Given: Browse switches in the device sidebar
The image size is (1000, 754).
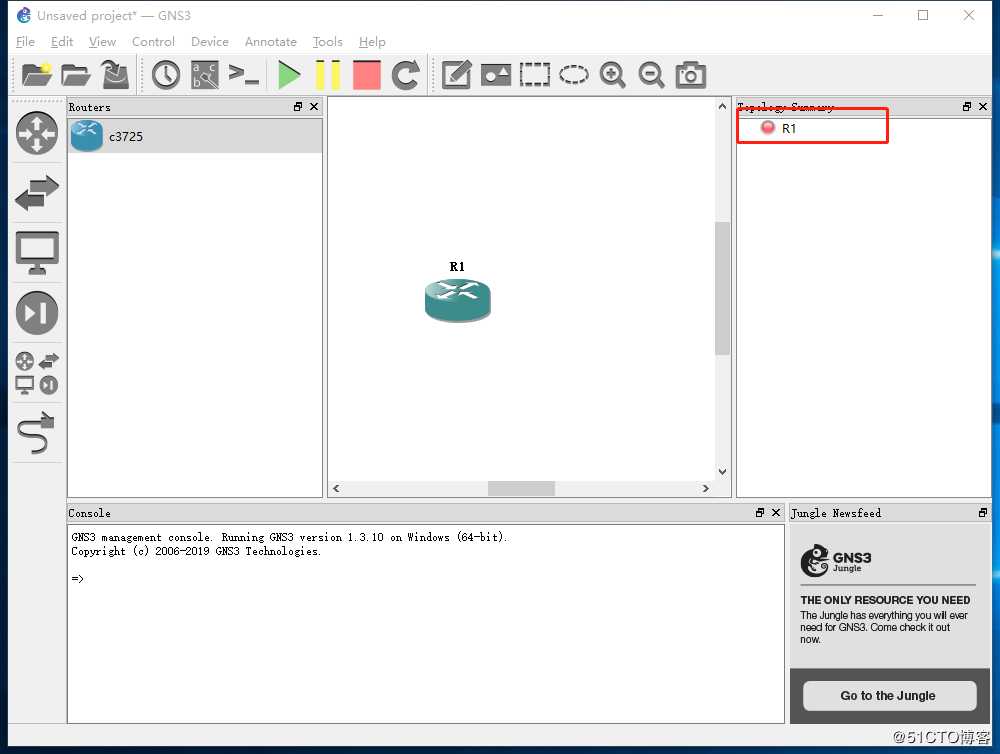Looking at the screenshot, I should pyautogui.click(x=36, y=193).
